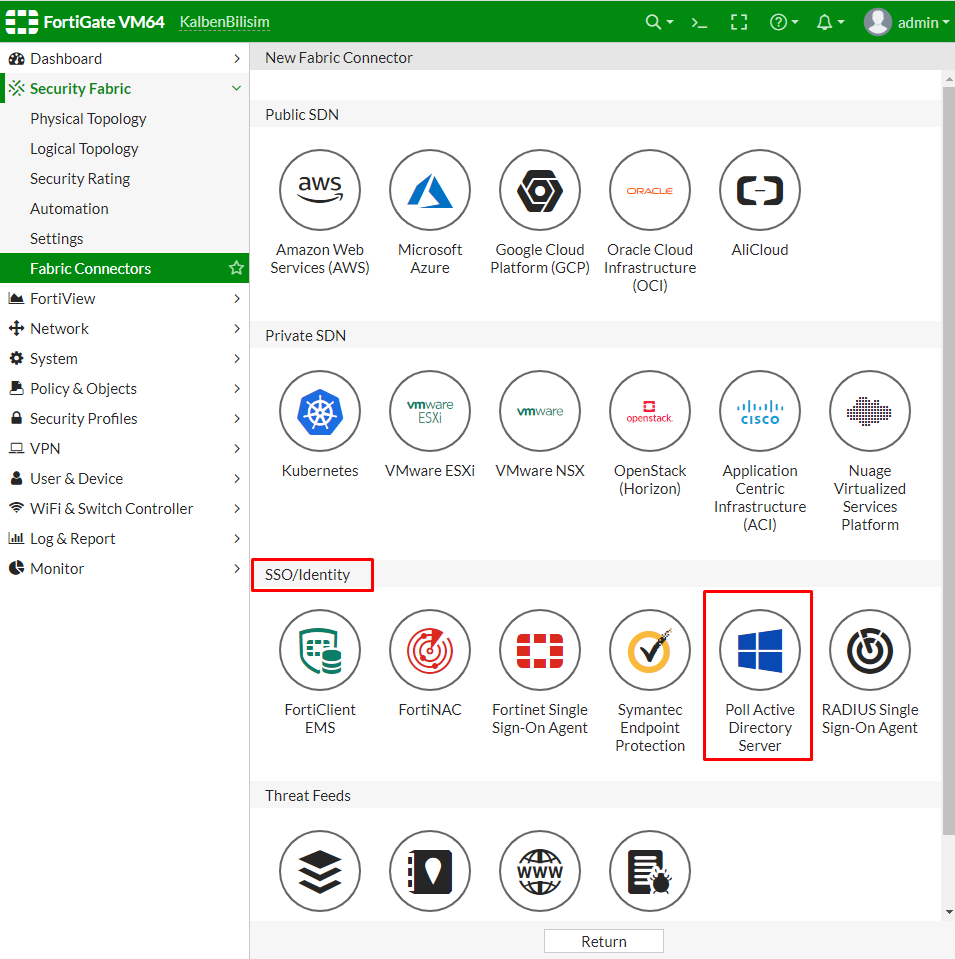The image size is (955, 959).
Task: Choose the RADIUS Single Sign-On Agent icon
Action: pos(870,650)
